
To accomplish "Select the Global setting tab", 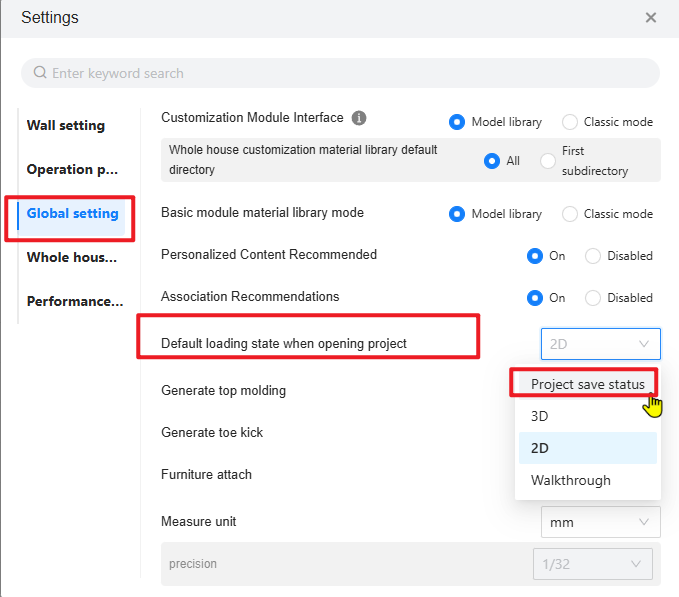I will click(72, 214).
